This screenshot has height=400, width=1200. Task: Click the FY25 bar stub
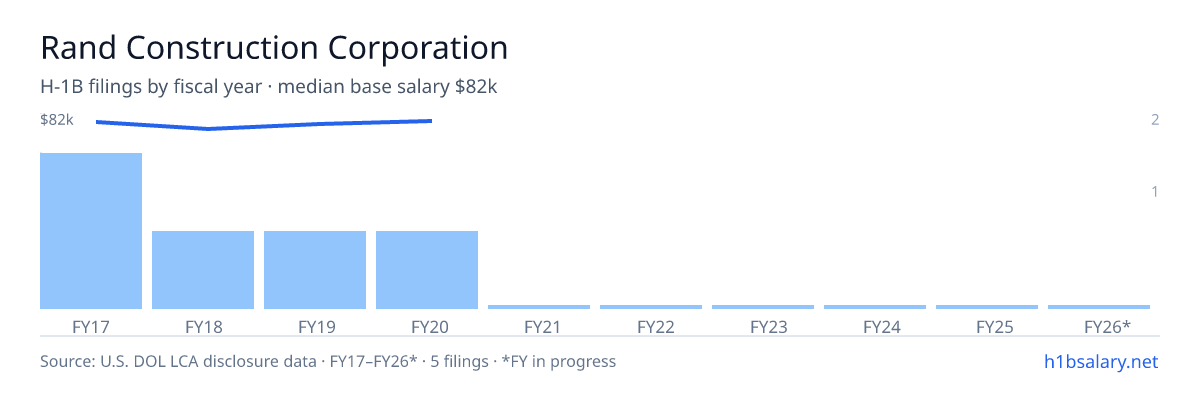(987, 307)
